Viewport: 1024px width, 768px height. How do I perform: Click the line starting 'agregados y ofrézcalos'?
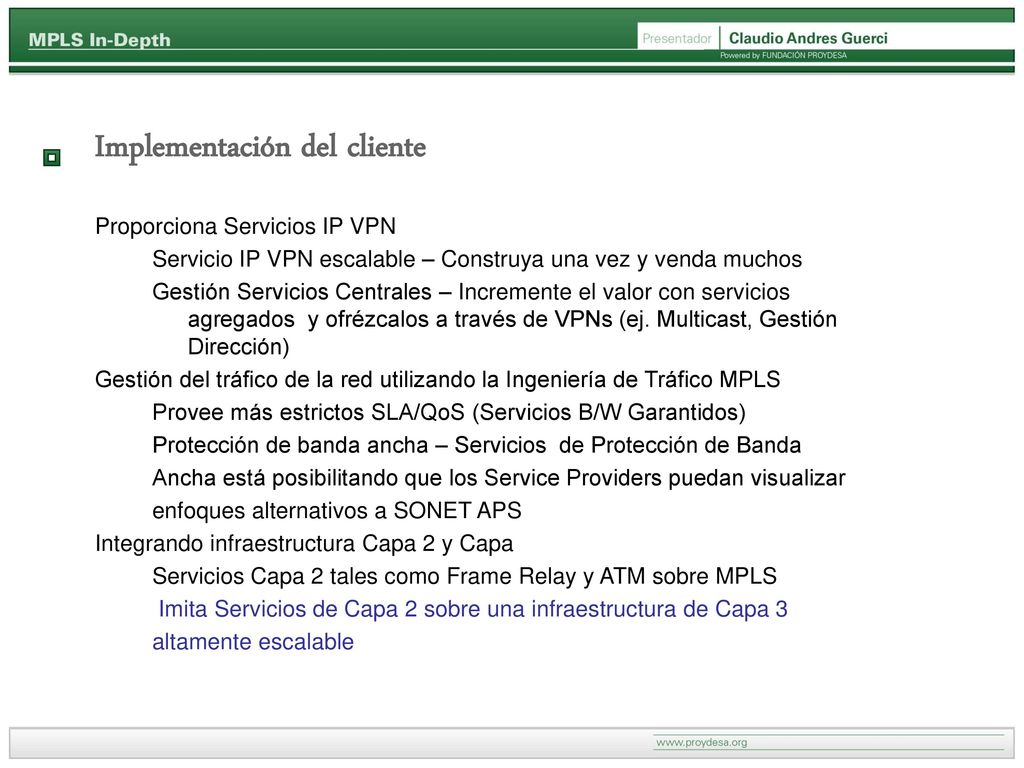coord(512,319)
